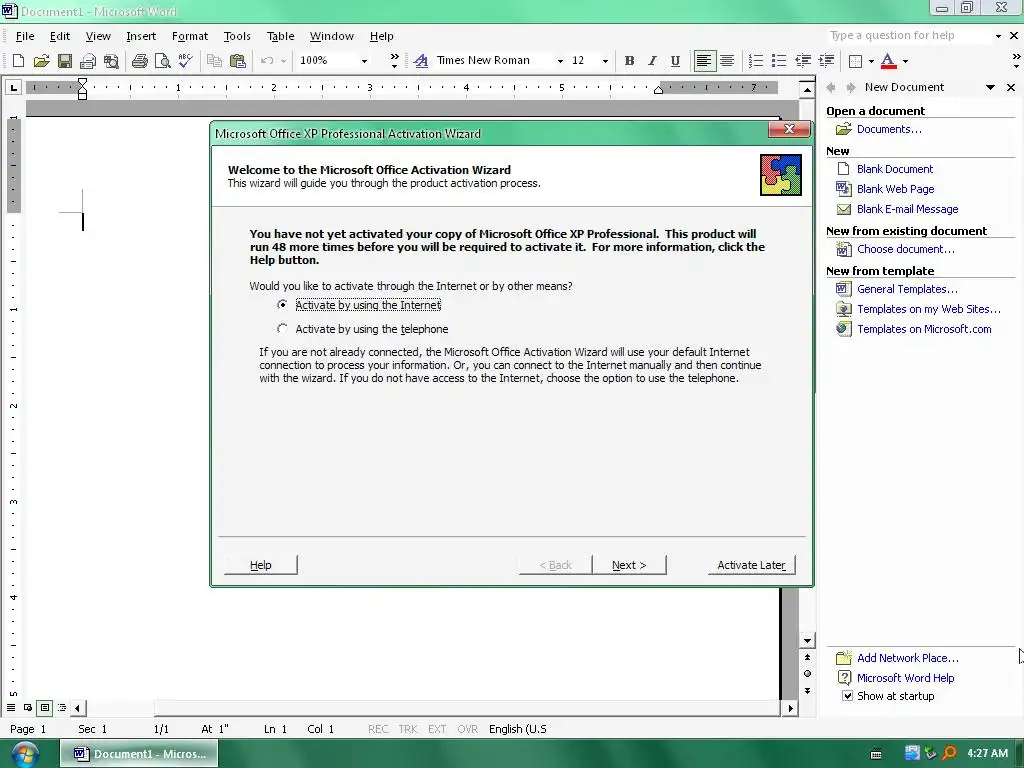This screenshot has width=1024, height=768.
Task: Switch to Print Layout view icon
Action: [x=44, y=707]
